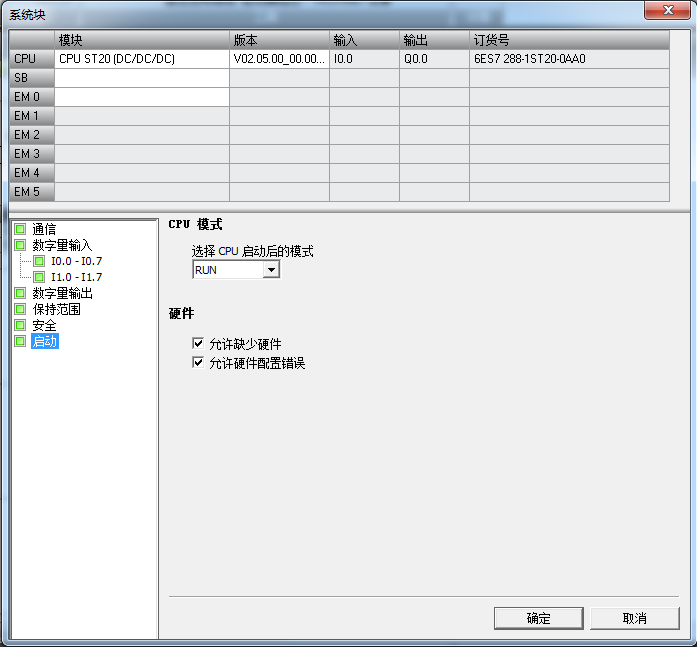Click the green icon beside 数字量输入

click(20, 245)
